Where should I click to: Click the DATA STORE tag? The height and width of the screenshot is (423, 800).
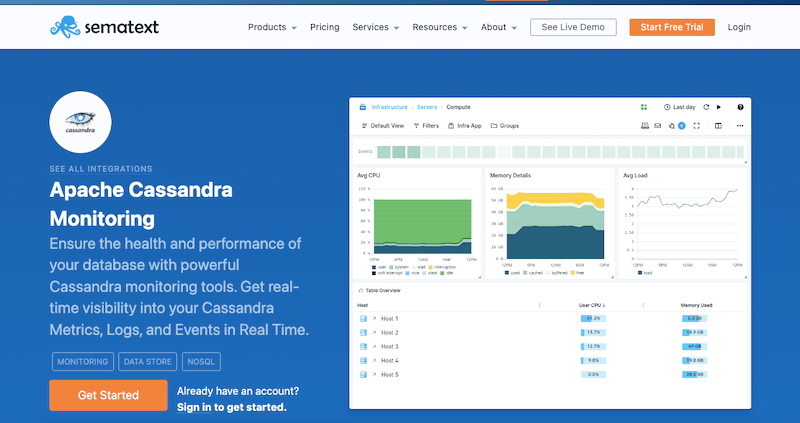[148, 362]
